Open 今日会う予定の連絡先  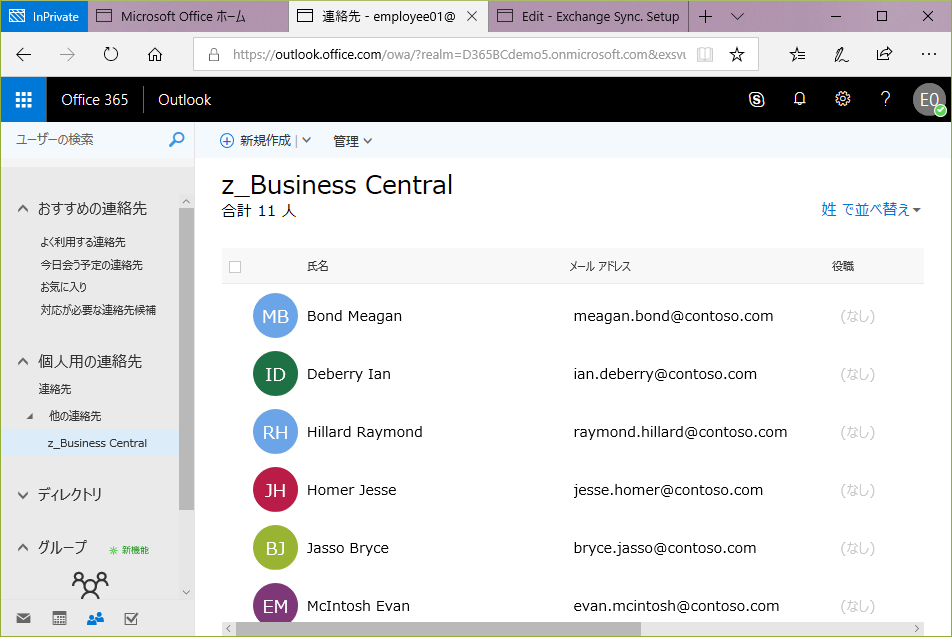(91, 265)
